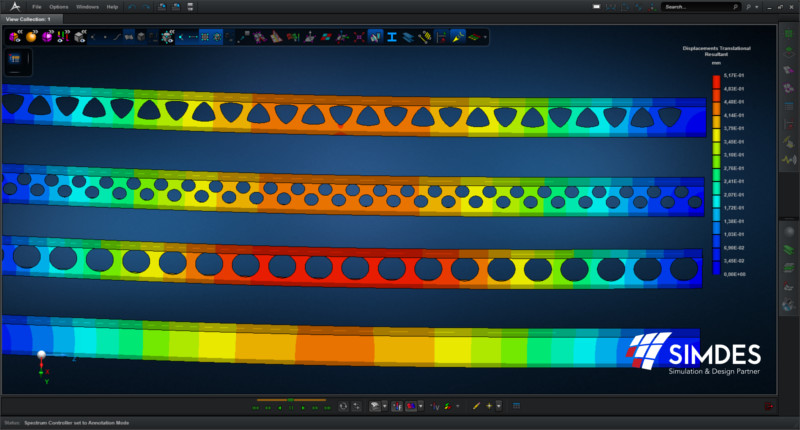Open the Windows menu
The image size is (800, 430).
(x=87, y=7)
